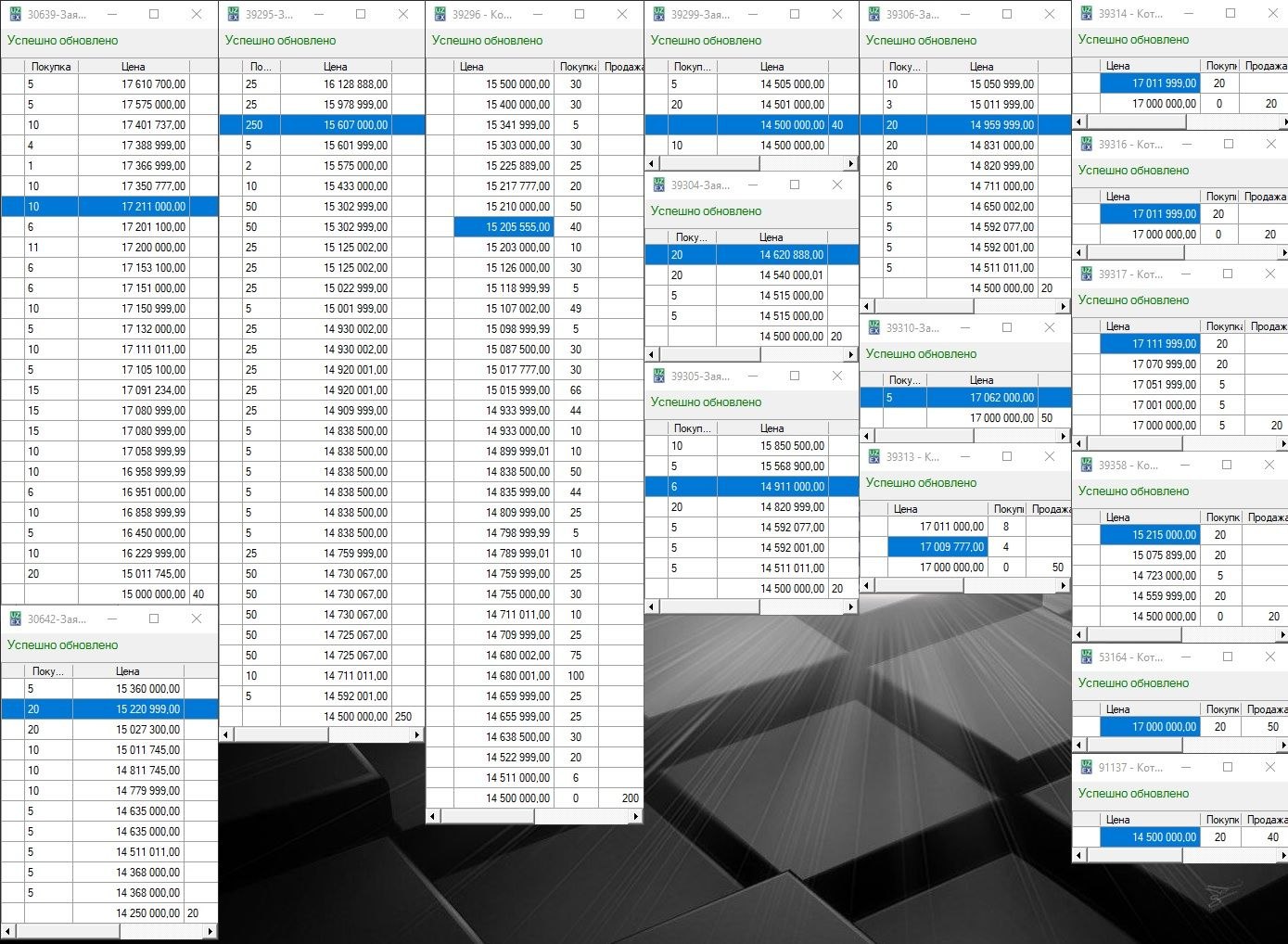Screen dimensions: 1288x944
Task: Click the app icon of window 53164
Action: pos(1086,657)
